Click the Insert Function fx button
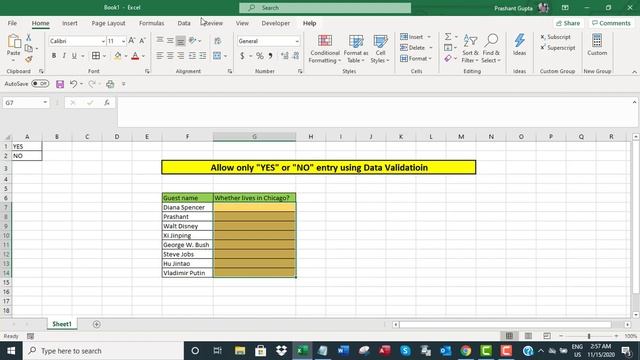Image resolution: width=640 pixels, height=360 pixels. click(107, 103)
